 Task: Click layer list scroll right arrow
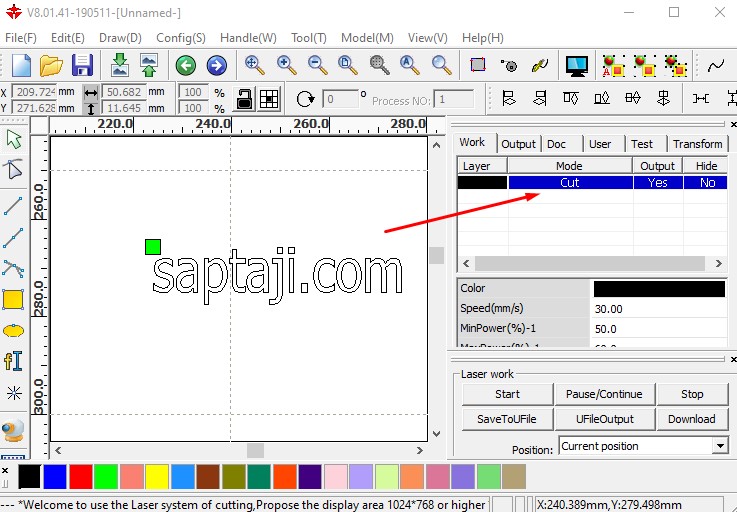pyautogui.click(x=719, y=264)
